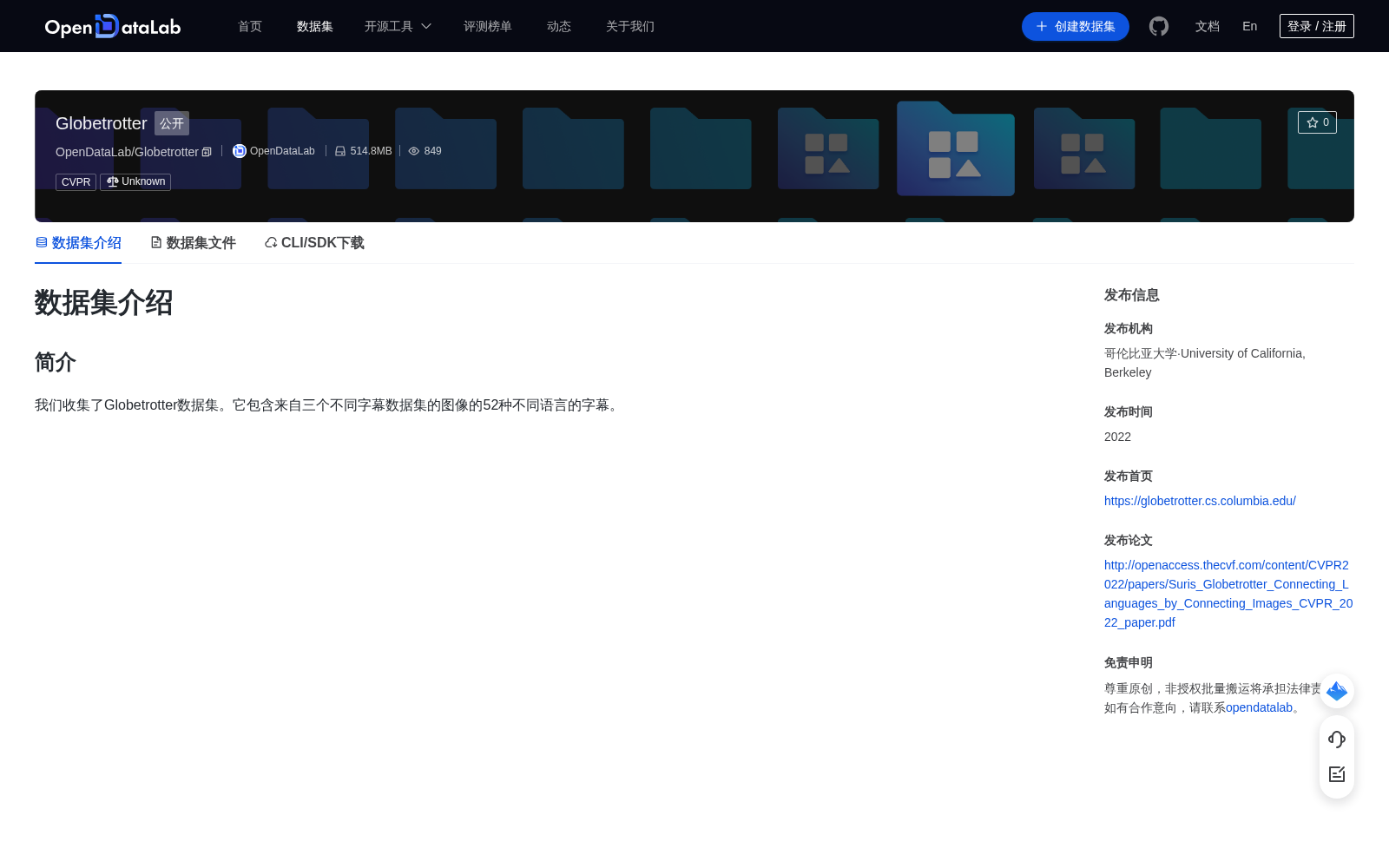Open the globetrotter.cs.columbia.edu homepage link

click(1200, 501)
